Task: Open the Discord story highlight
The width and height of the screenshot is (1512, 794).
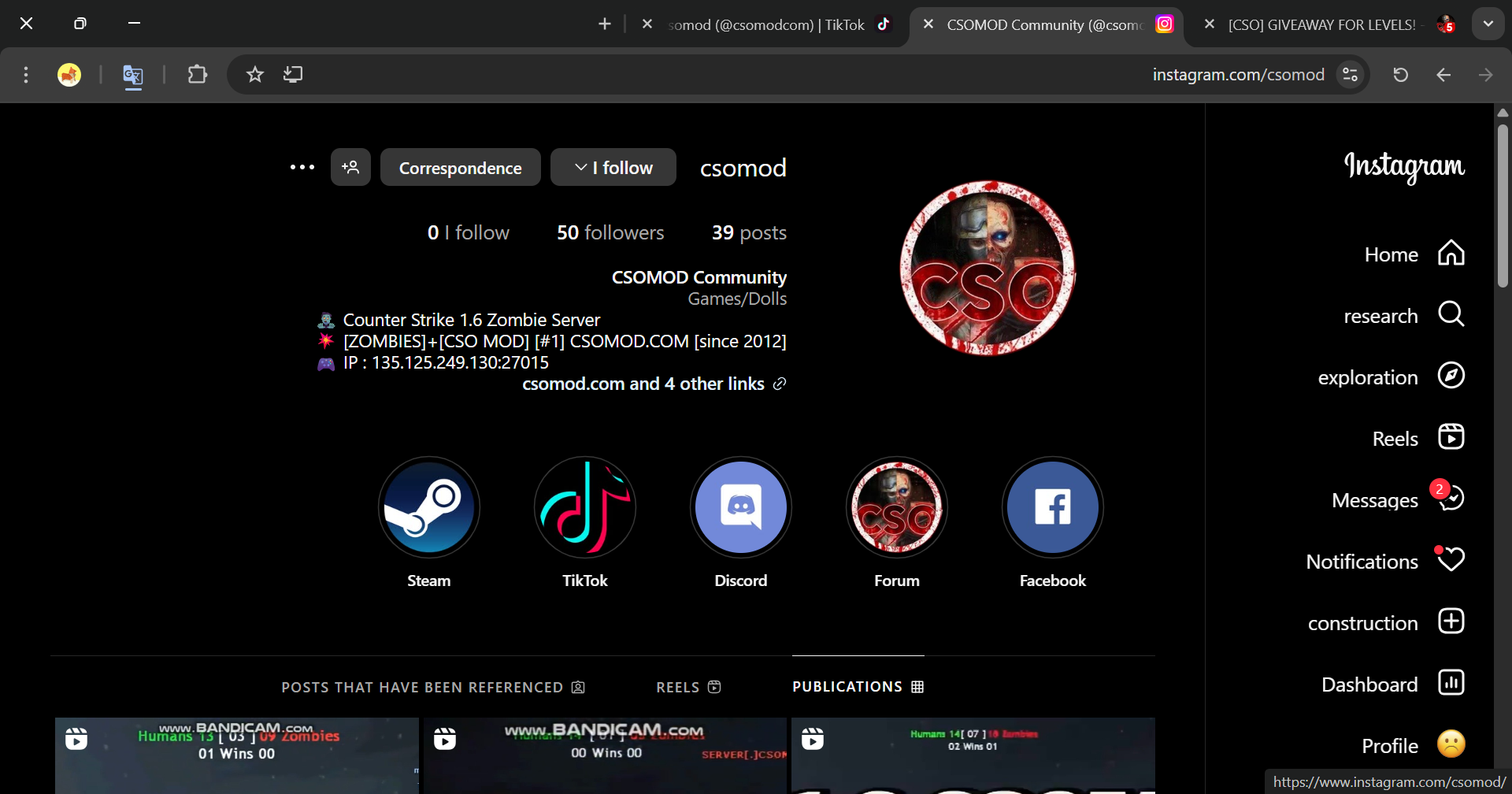Action: pos(740,508)
